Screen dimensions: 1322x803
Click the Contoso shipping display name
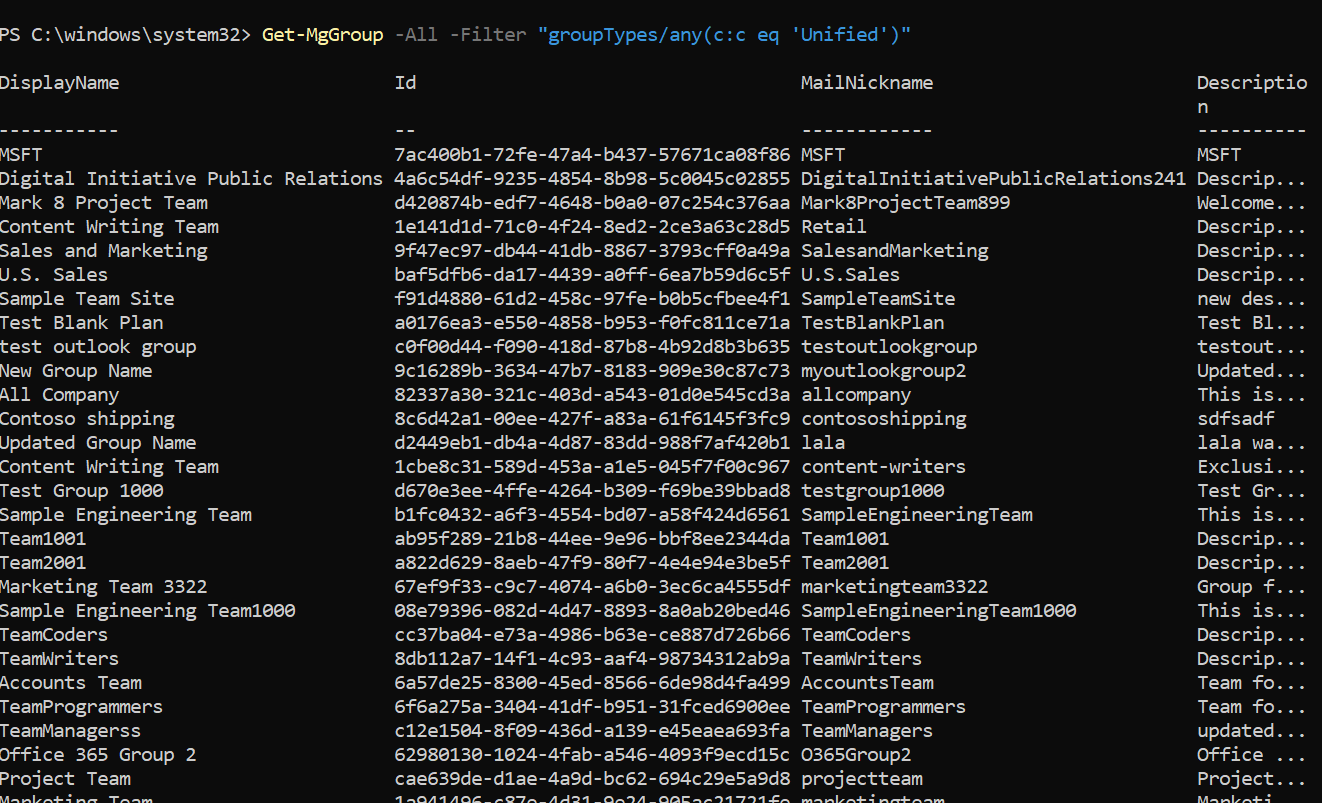[x=87, y=419]
